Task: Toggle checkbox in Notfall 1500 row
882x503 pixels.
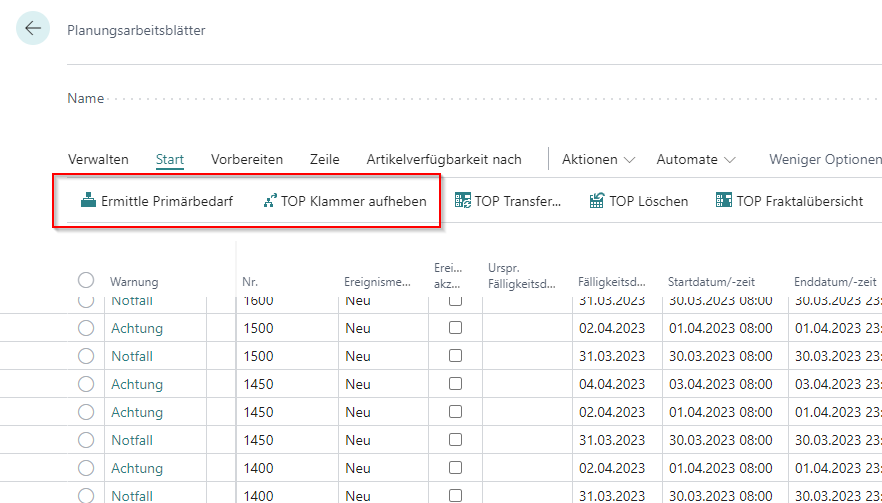Action: pos(455,356)
